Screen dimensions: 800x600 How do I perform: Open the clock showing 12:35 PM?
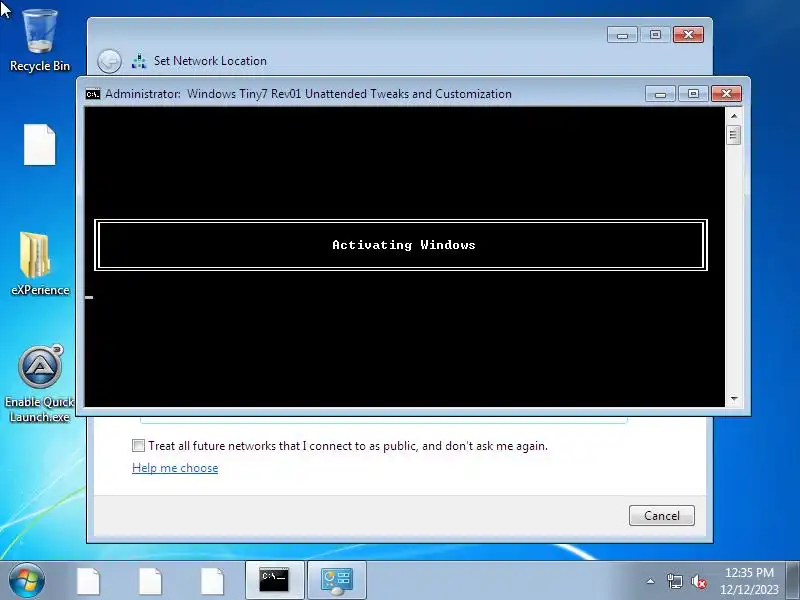(749, 581)
